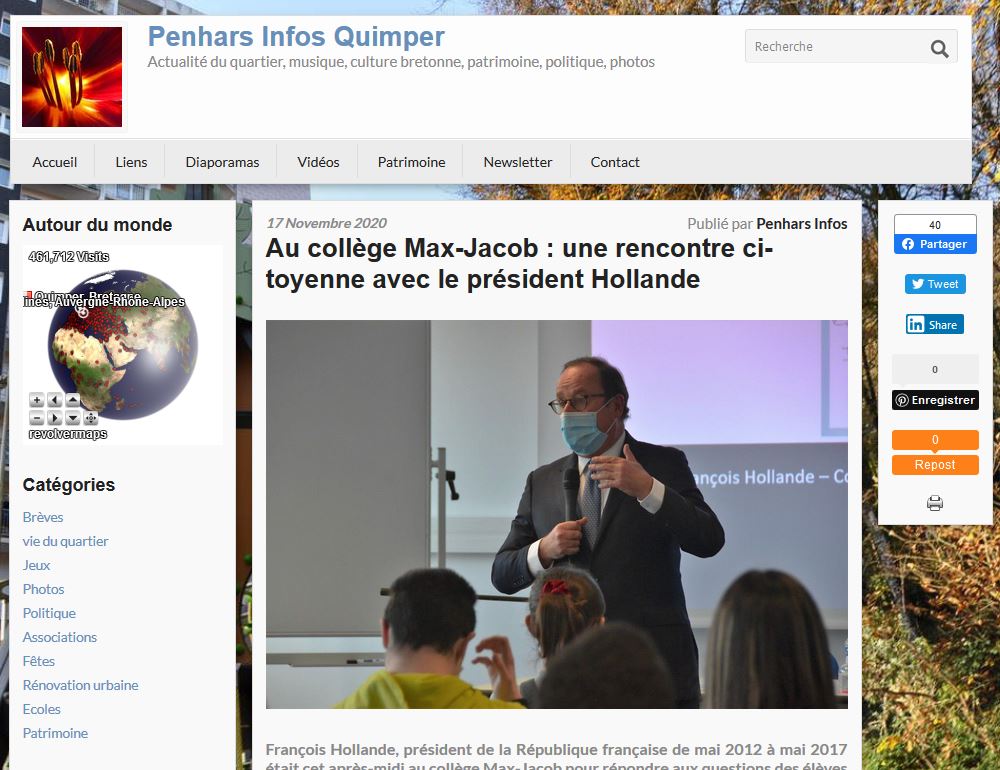Screen dimensions: 1000x770
Task: Share the article on Facebook with Partager
Action: click(x=935, y=244)
